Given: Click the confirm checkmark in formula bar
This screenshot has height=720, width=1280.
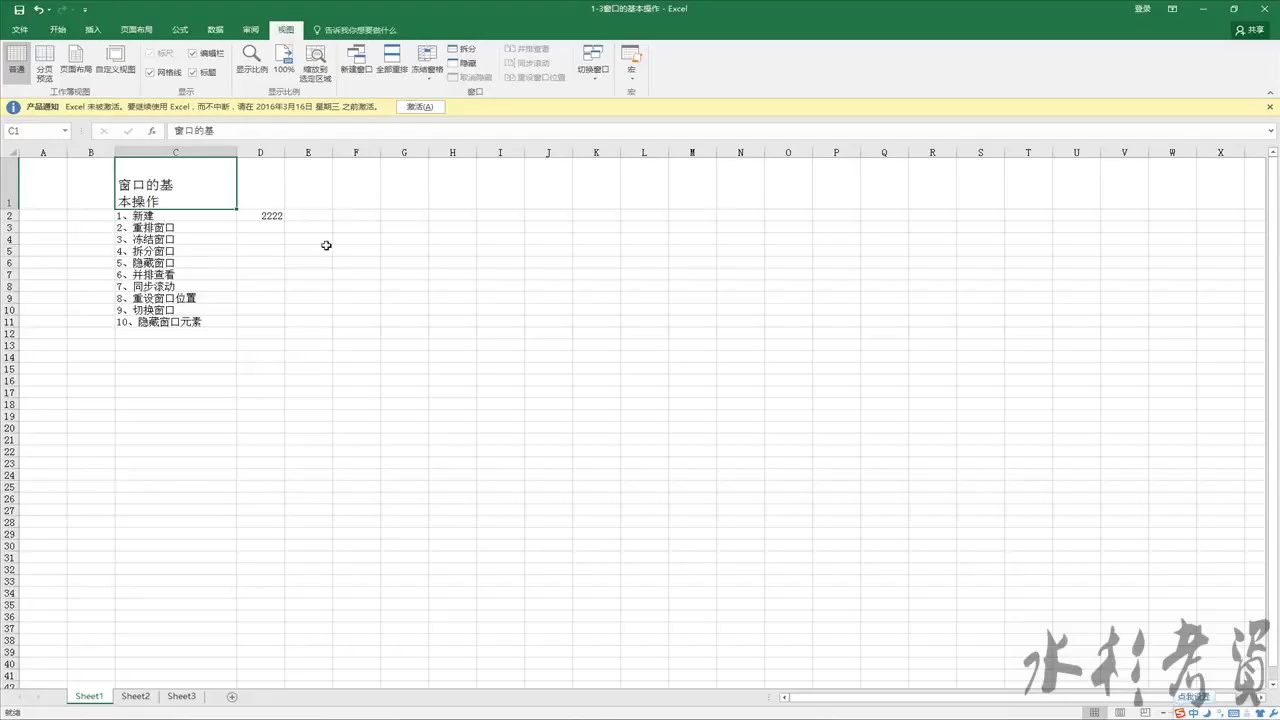Looking at the screenshot, I should click(128, 131).
